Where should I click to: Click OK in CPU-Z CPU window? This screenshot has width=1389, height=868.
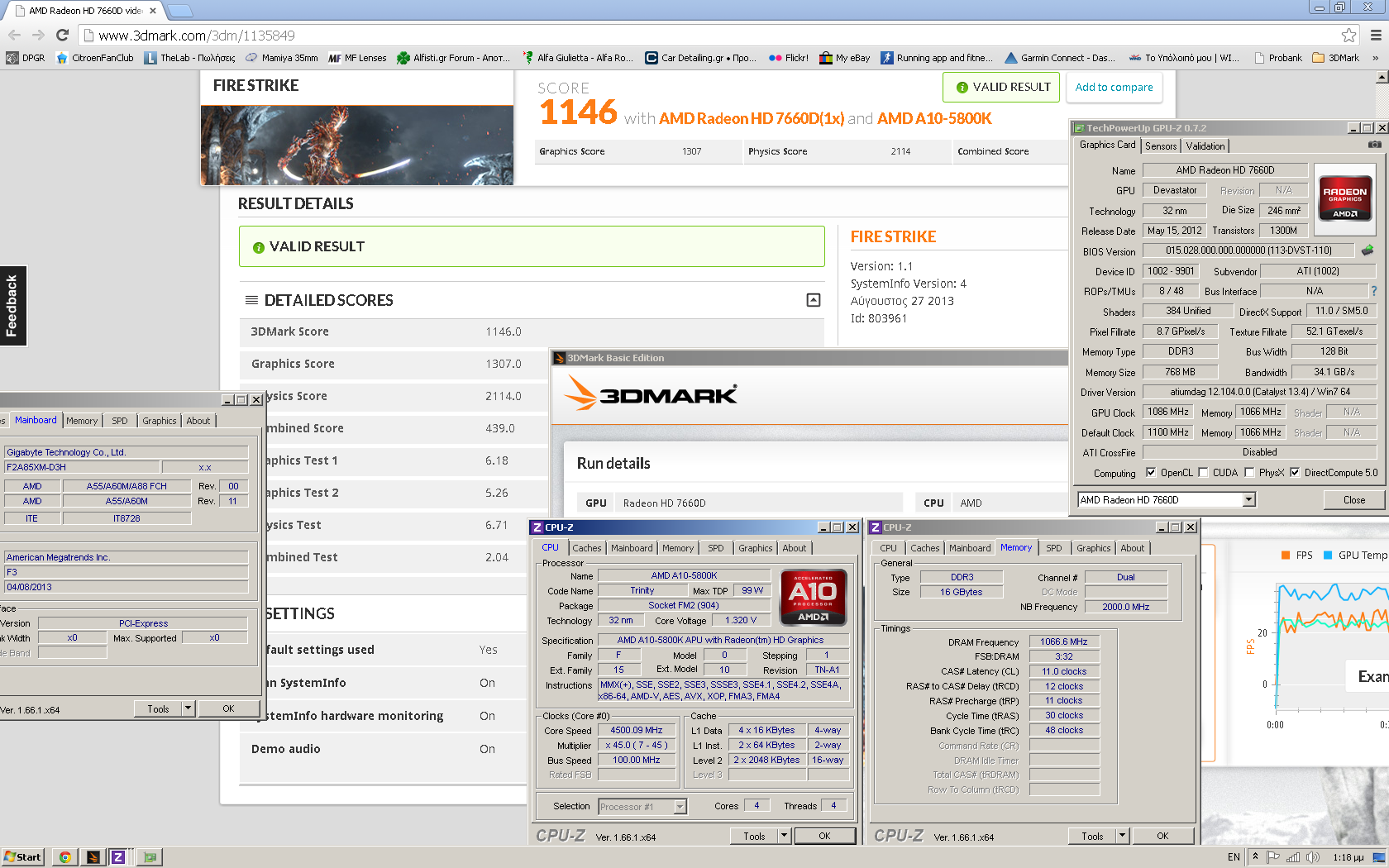824,836
